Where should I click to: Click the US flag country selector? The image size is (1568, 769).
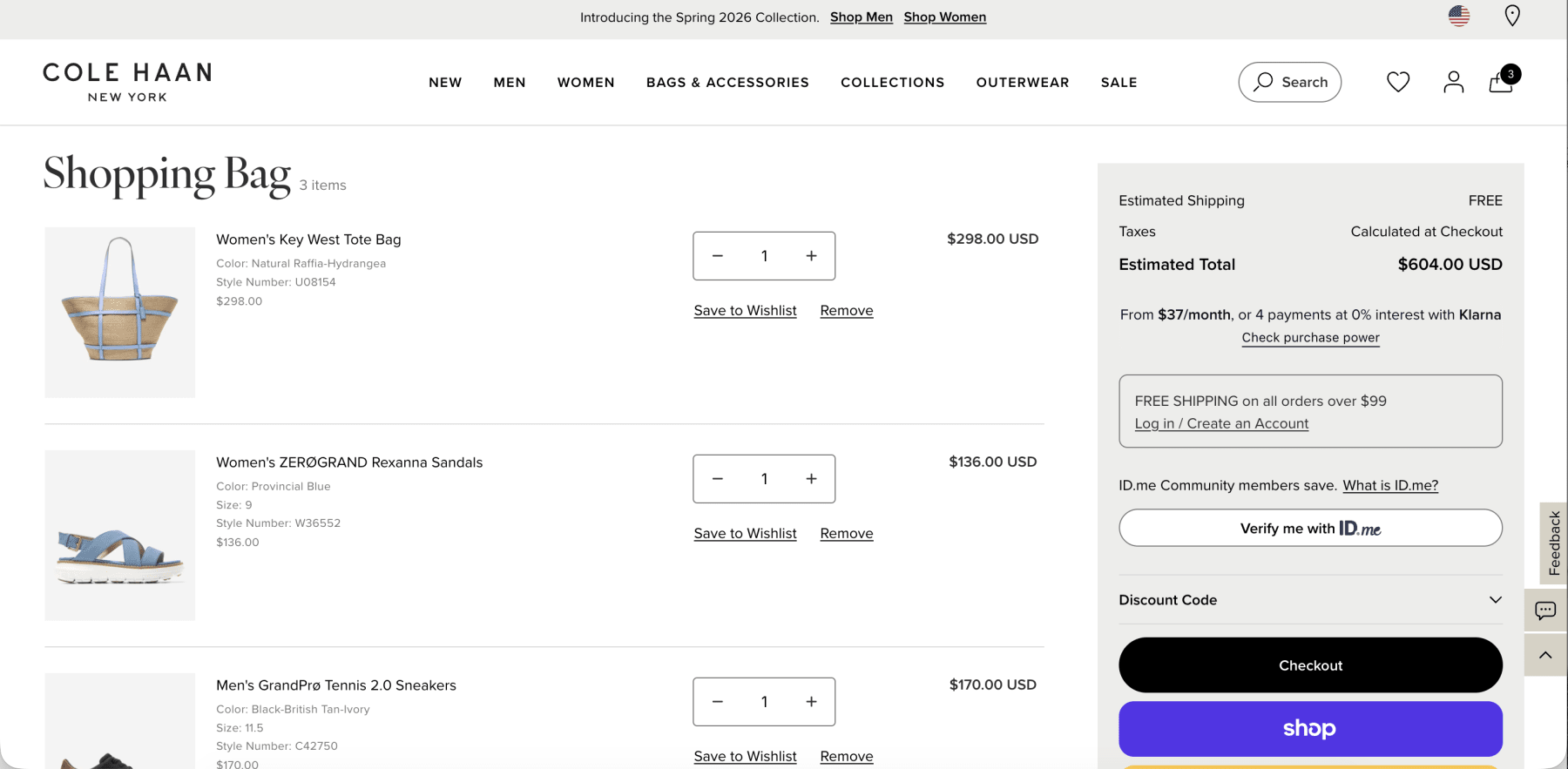[x=1459, y=16]
